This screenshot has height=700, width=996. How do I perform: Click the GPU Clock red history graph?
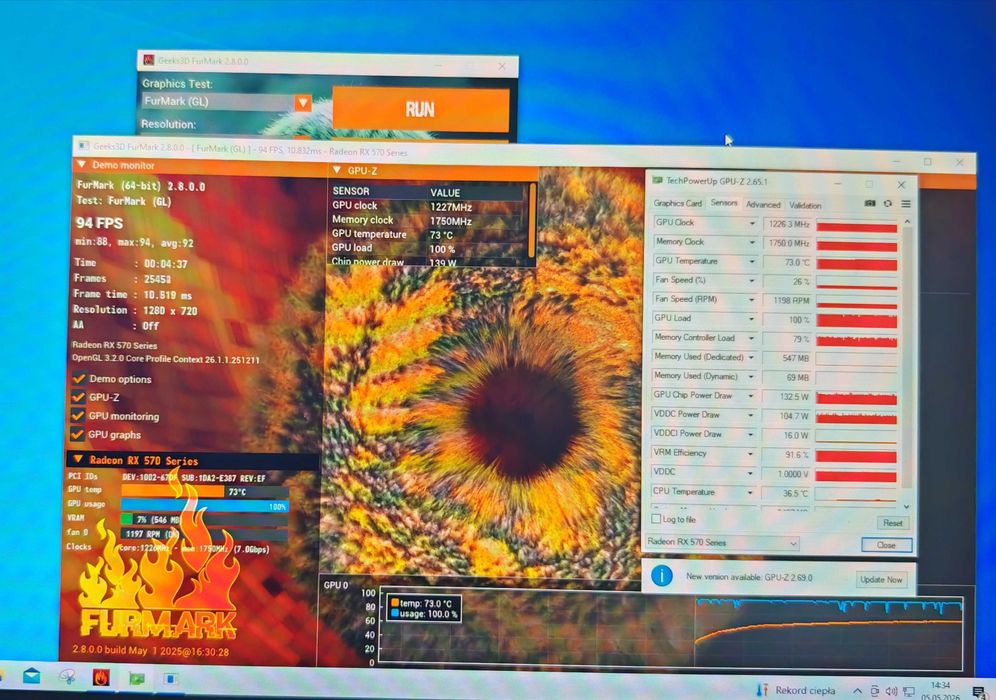pyautogui.click(x=857, y=225)
